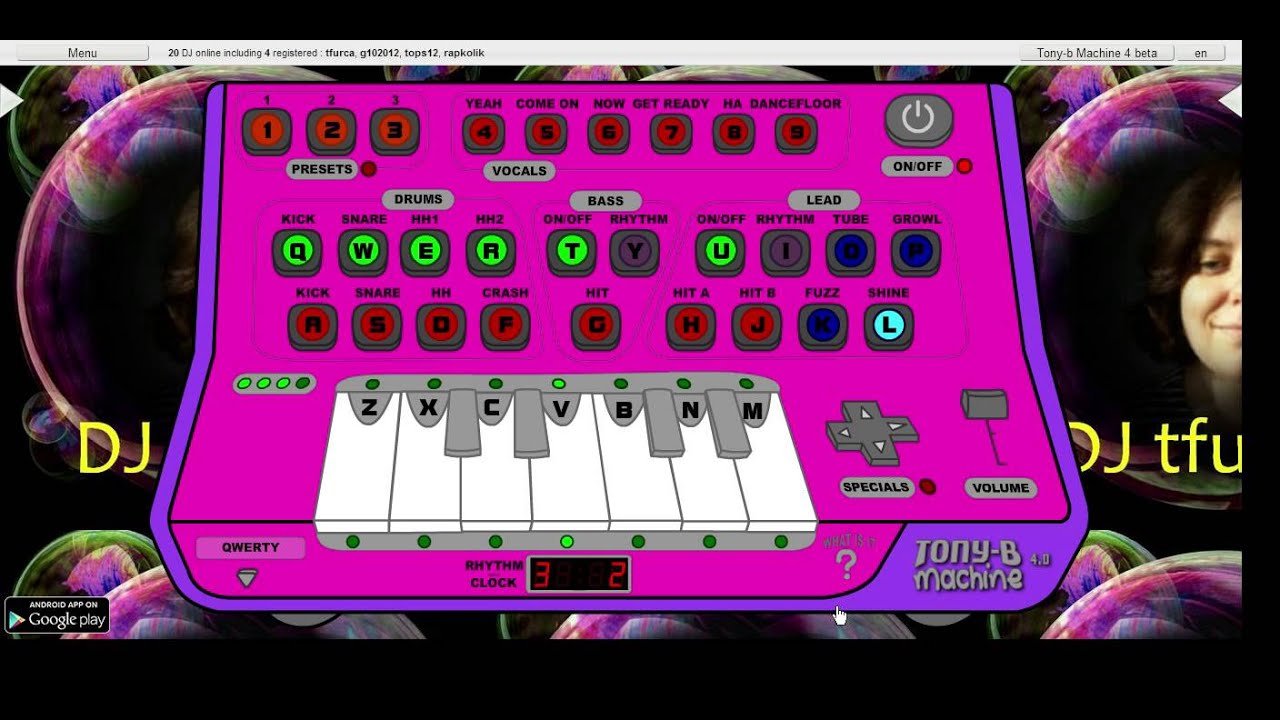Click the ON/OFF label button
This screenshot has width=1280, height=720.
pos(918,166)
